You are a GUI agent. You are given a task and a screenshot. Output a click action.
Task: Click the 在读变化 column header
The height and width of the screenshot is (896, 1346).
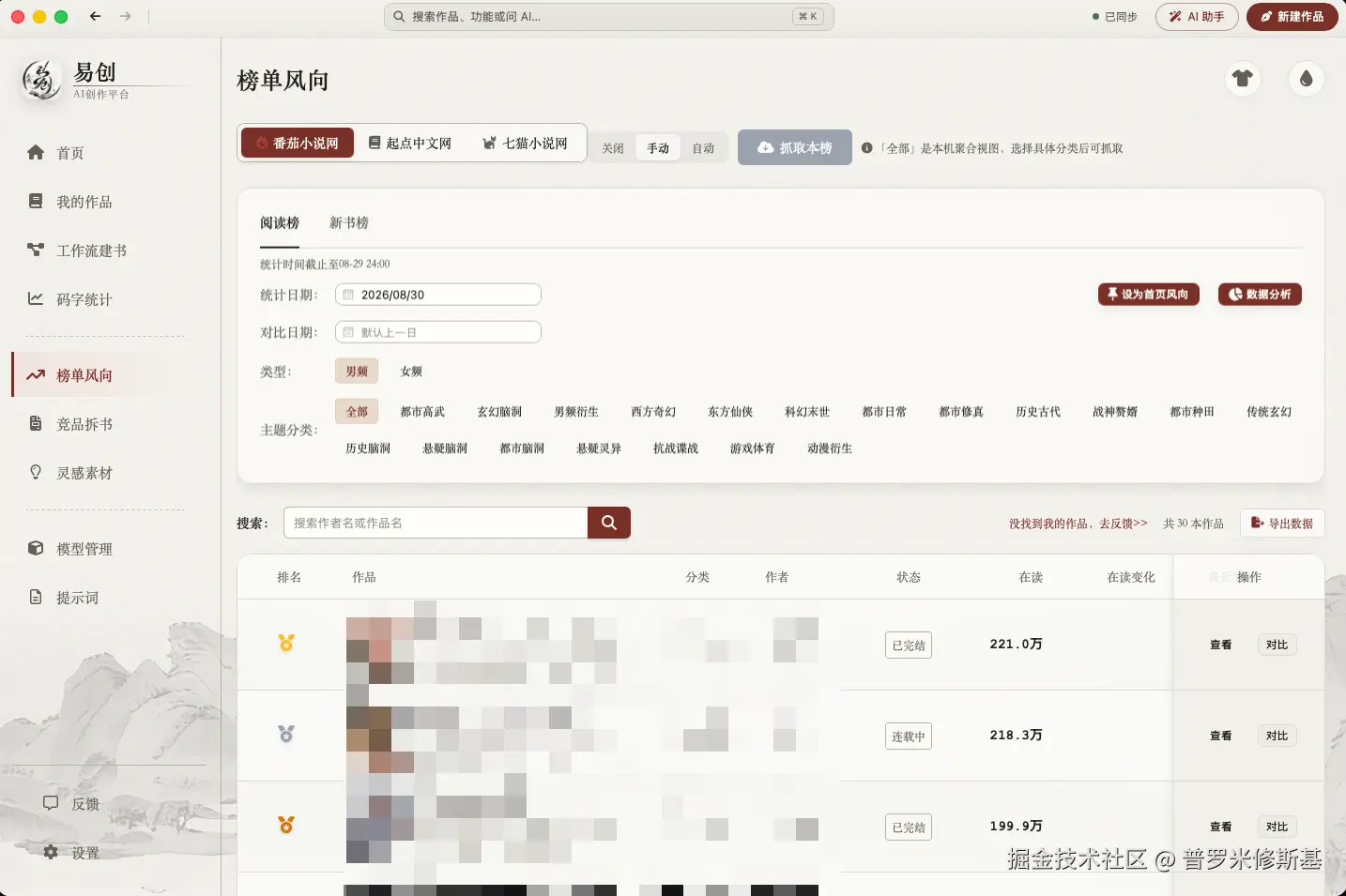point(1131,577)
